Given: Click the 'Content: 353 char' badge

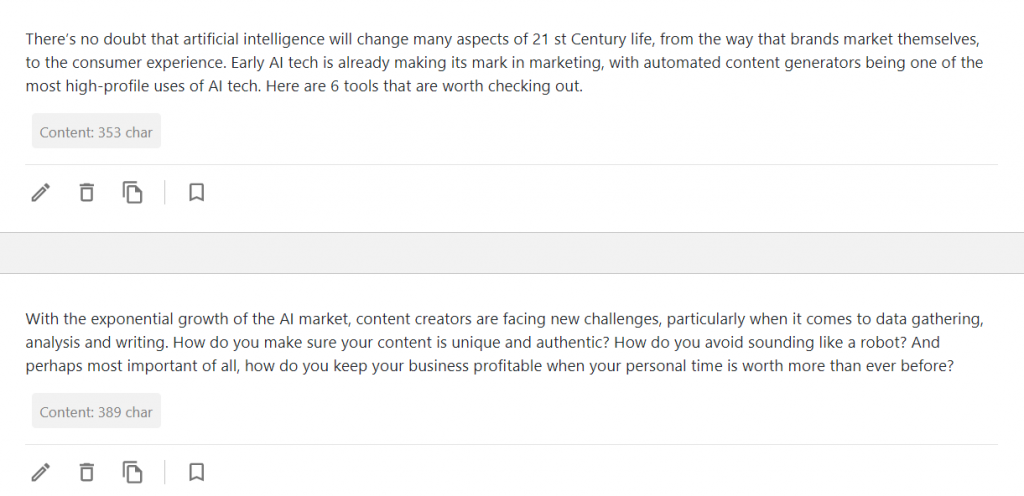Looking at the screenshot, I should pos(96,131).
